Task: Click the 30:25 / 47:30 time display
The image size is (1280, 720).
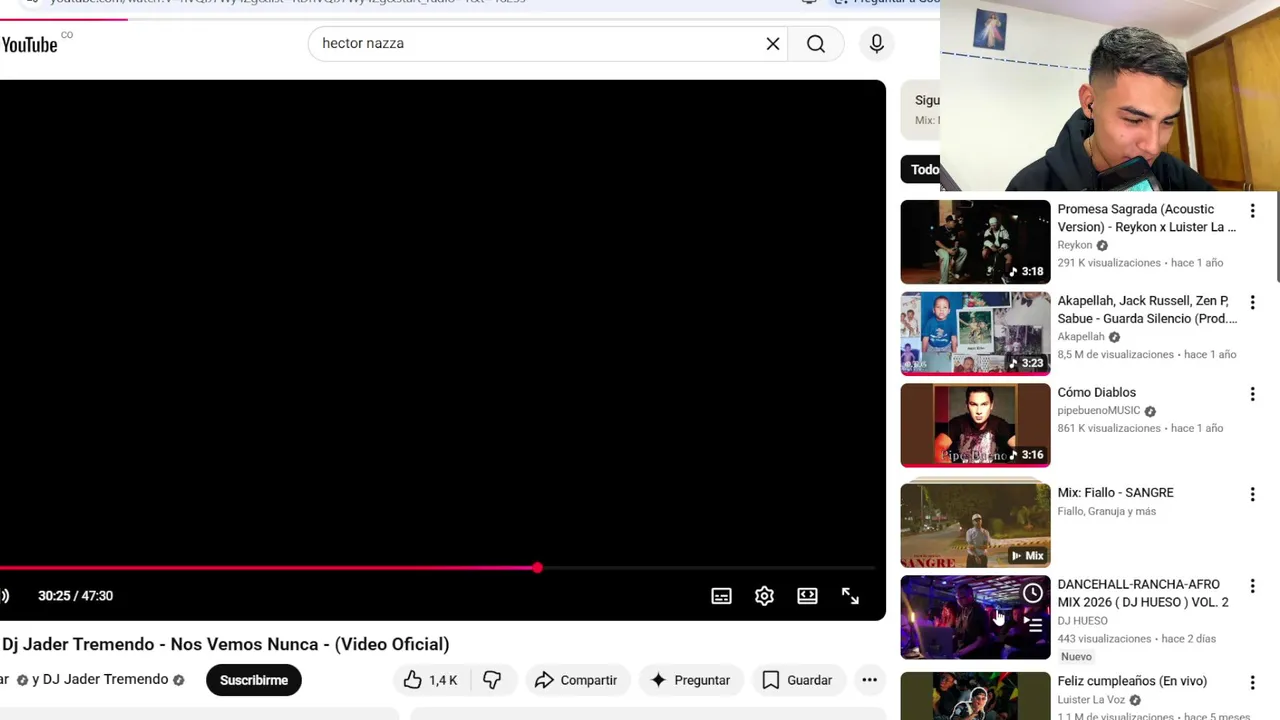Action: pos(75,596)
